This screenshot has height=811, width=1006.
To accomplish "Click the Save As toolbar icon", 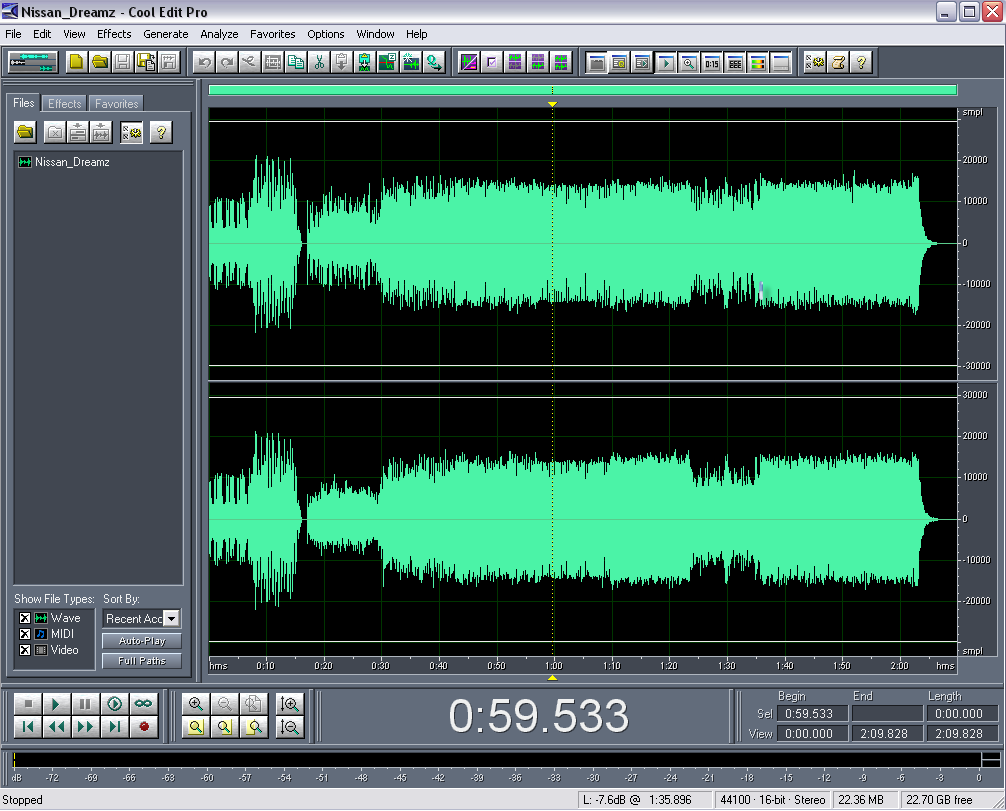I will (146, 62).
